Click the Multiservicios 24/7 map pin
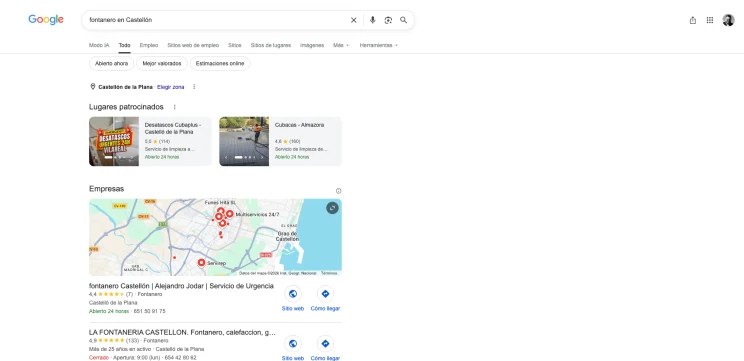 click(x=230, y=214)
